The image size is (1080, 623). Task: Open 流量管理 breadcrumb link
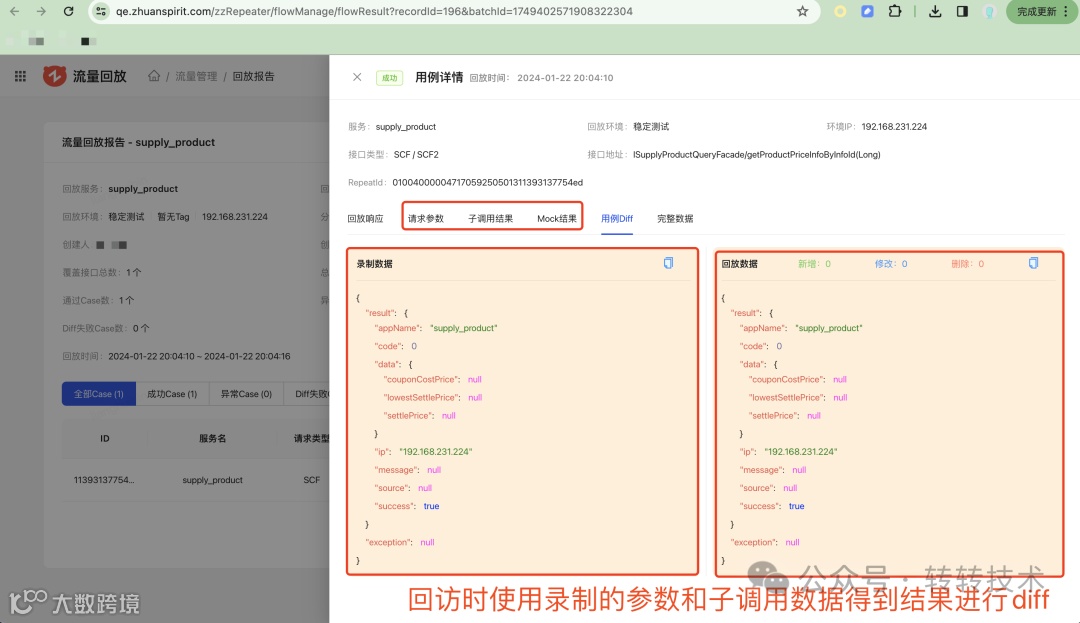196,76
